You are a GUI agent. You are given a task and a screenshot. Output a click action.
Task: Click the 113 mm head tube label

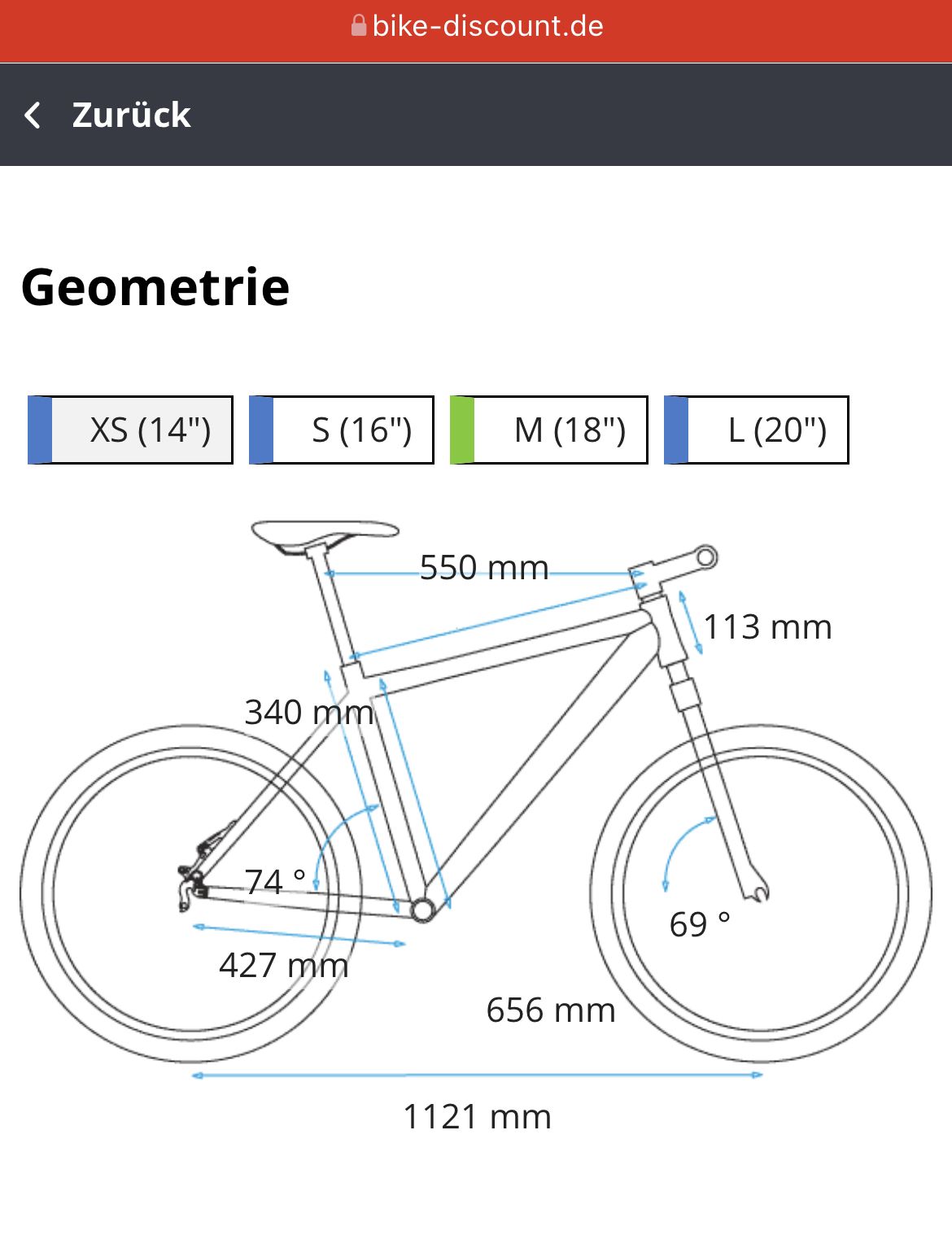[767, 627]
